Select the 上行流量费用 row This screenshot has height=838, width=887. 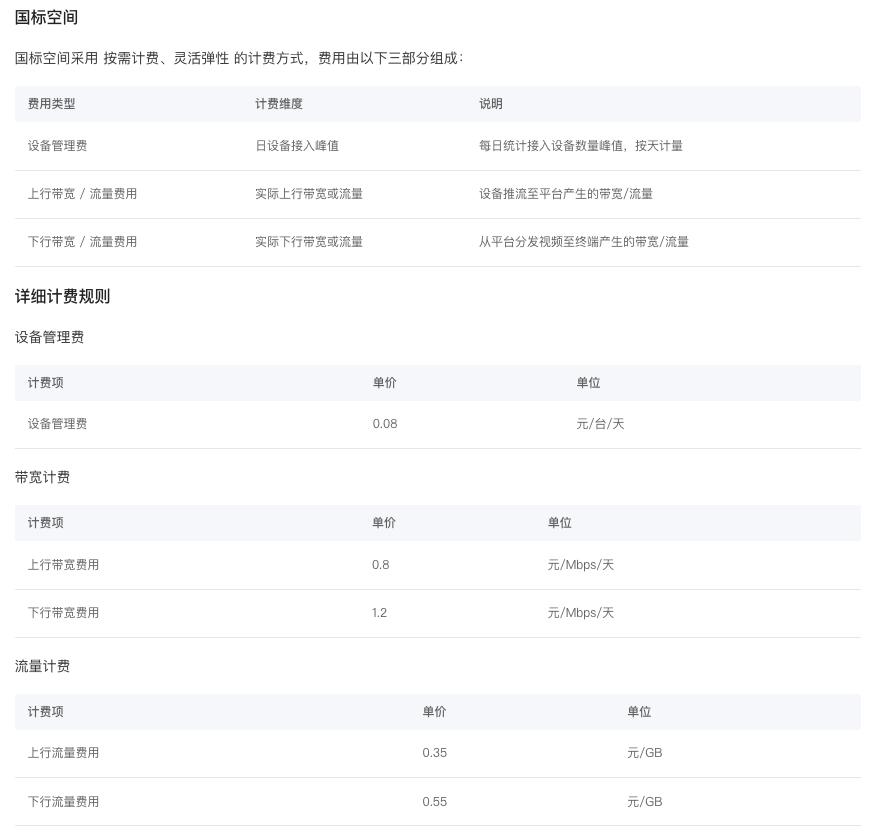63,753
